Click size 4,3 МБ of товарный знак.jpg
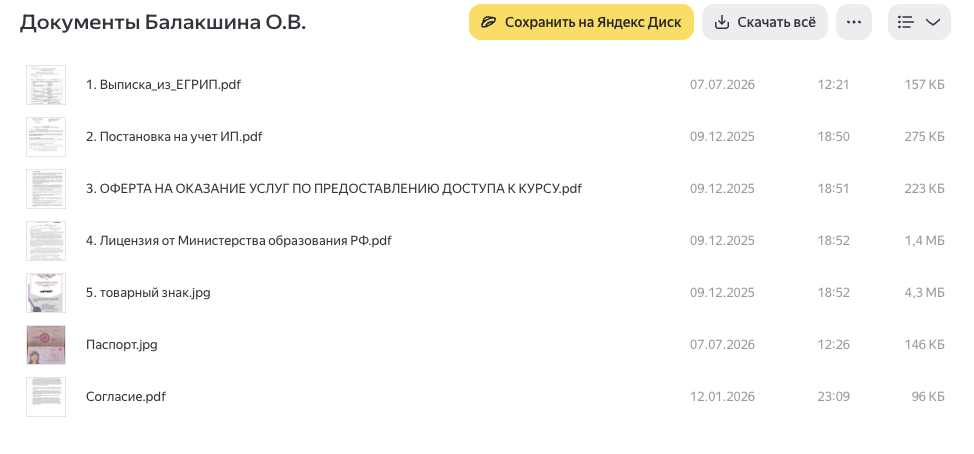Image resolution: width=974 pixels, height=454 pixels. tap(926, 293)
